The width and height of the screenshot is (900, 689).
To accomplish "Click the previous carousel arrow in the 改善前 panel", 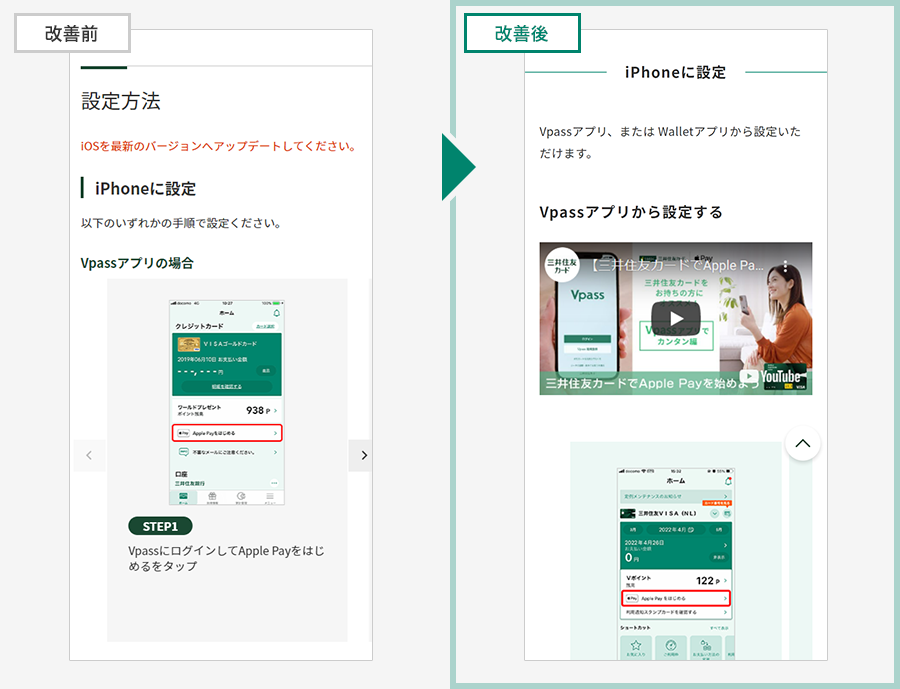I will pyautogui.click(x=90, y=455).
